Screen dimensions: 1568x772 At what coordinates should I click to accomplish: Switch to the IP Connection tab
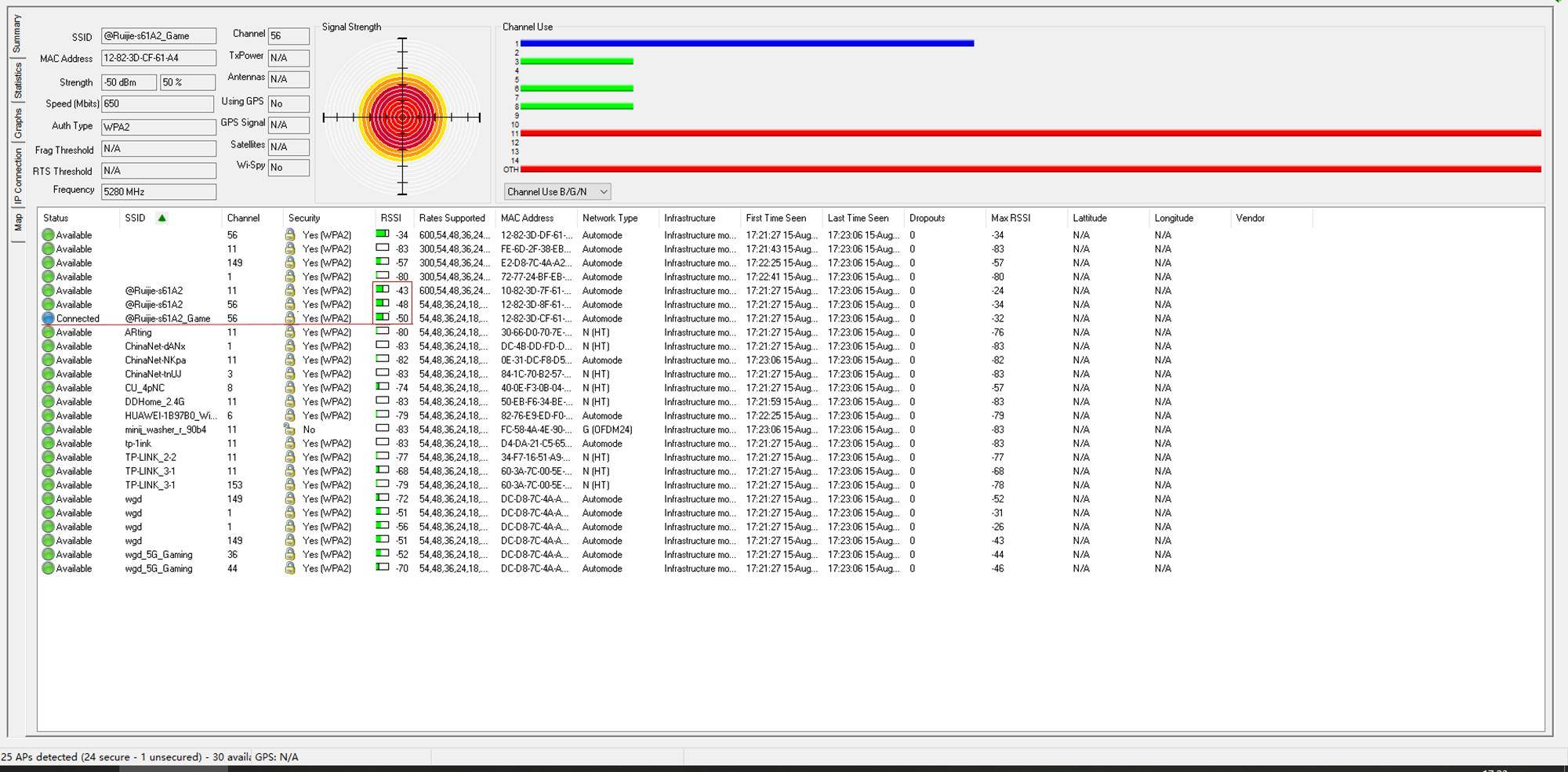(x=18, y=176)
